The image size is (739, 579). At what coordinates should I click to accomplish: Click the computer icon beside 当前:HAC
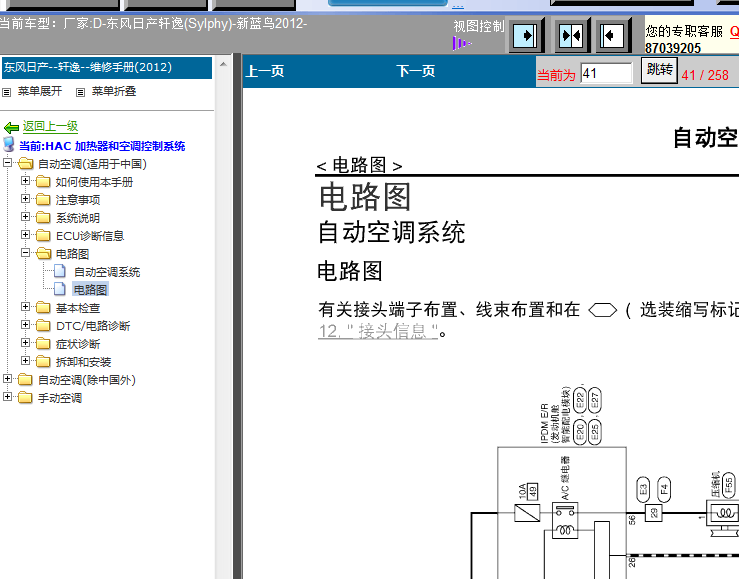tap(9, 145)
